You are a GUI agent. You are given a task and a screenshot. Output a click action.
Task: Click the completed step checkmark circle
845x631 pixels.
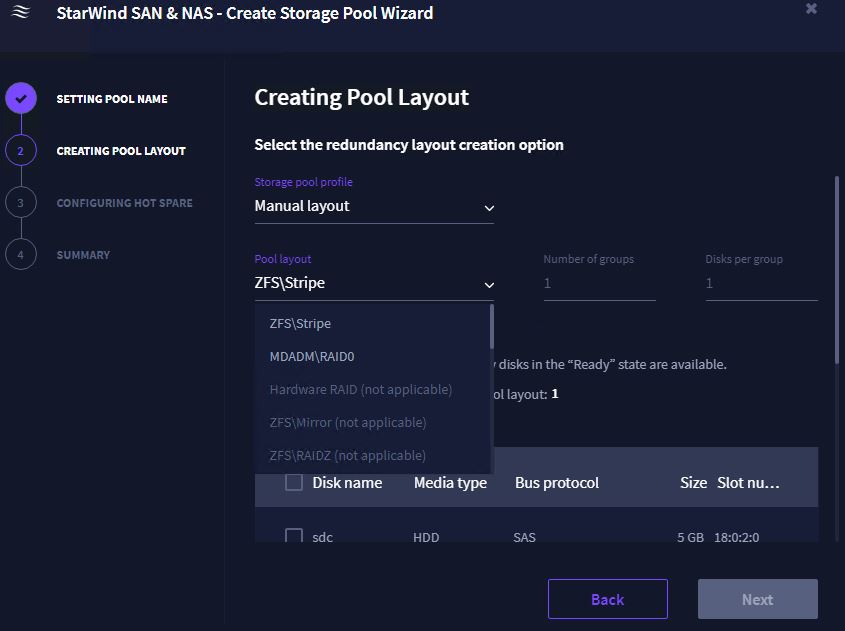point(21,98)
